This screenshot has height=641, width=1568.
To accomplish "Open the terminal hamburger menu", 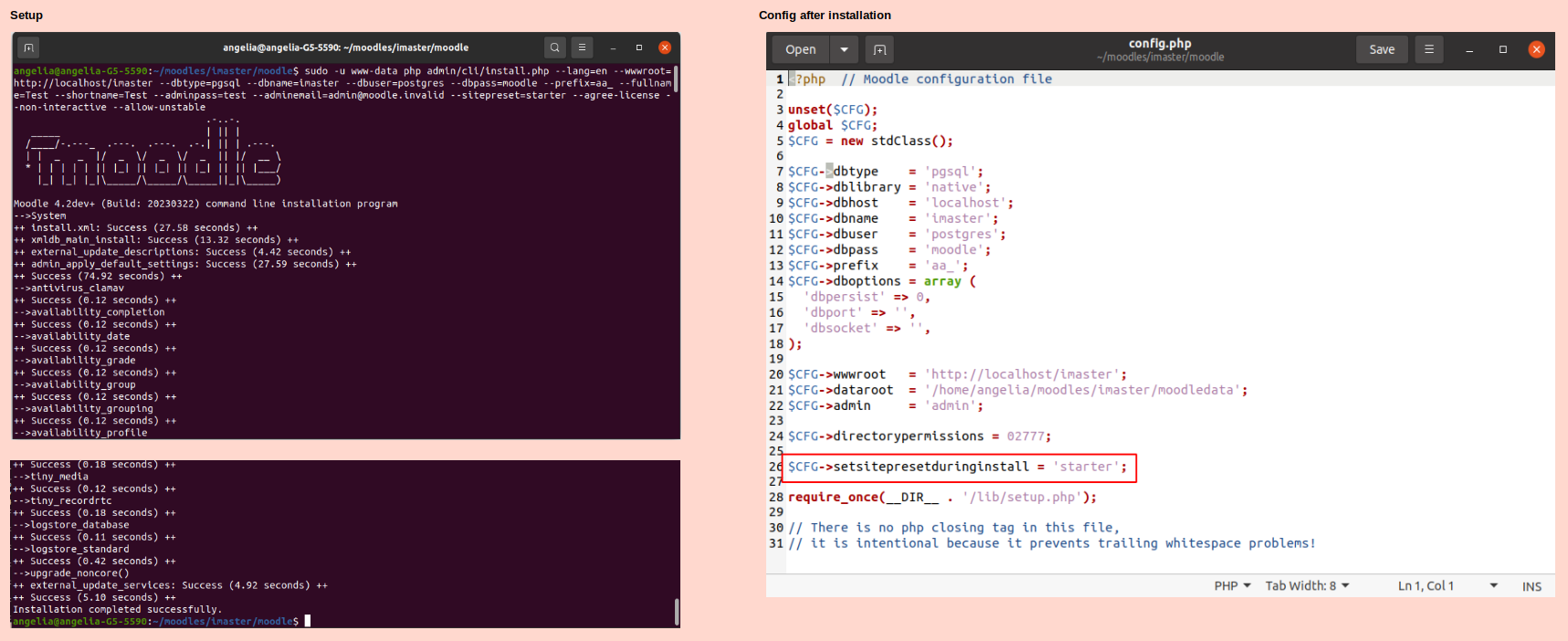I will pyautogui.click(x=582, y=47).
